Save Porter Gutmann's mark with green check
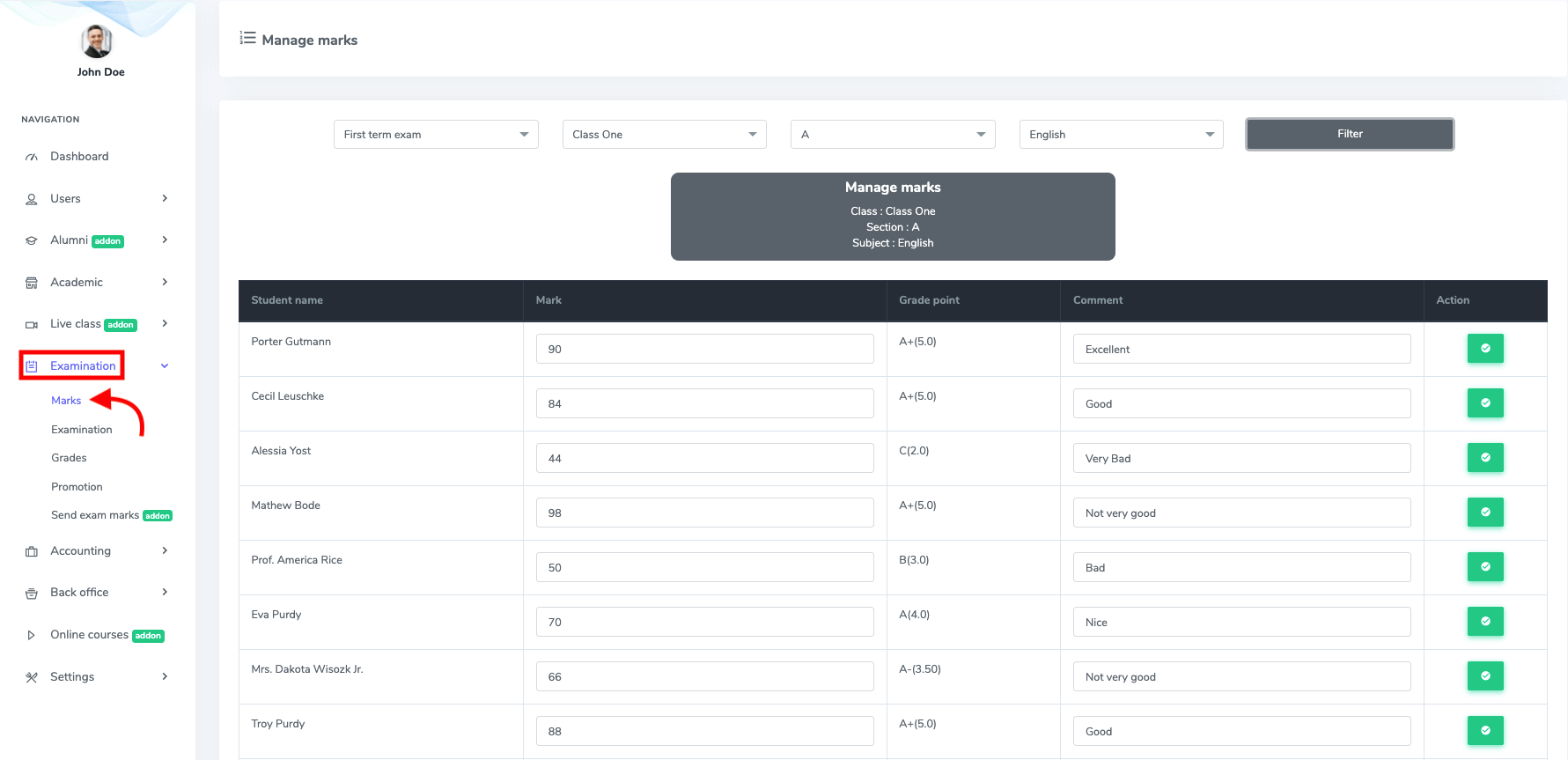Image resolution: width=1568 pixels, height=760 pixels. [1484, 349]
